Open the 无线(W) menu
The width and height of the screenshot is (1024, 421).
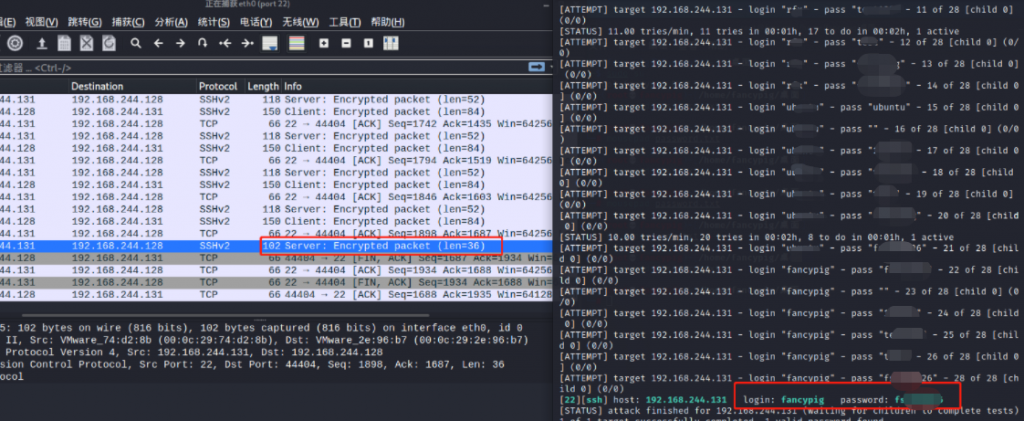coord(300,22)
